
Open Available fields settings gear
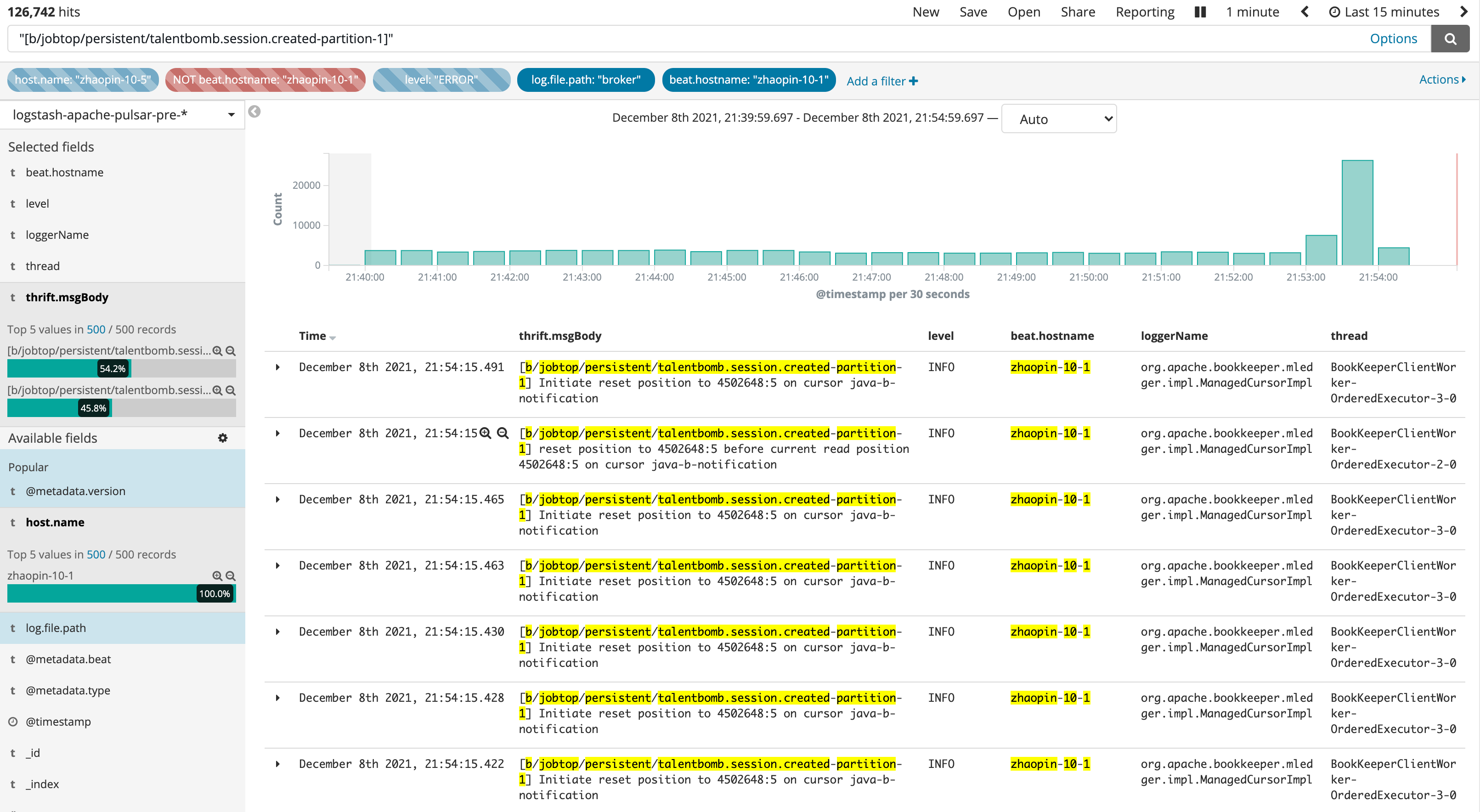[x=223, y=438]
